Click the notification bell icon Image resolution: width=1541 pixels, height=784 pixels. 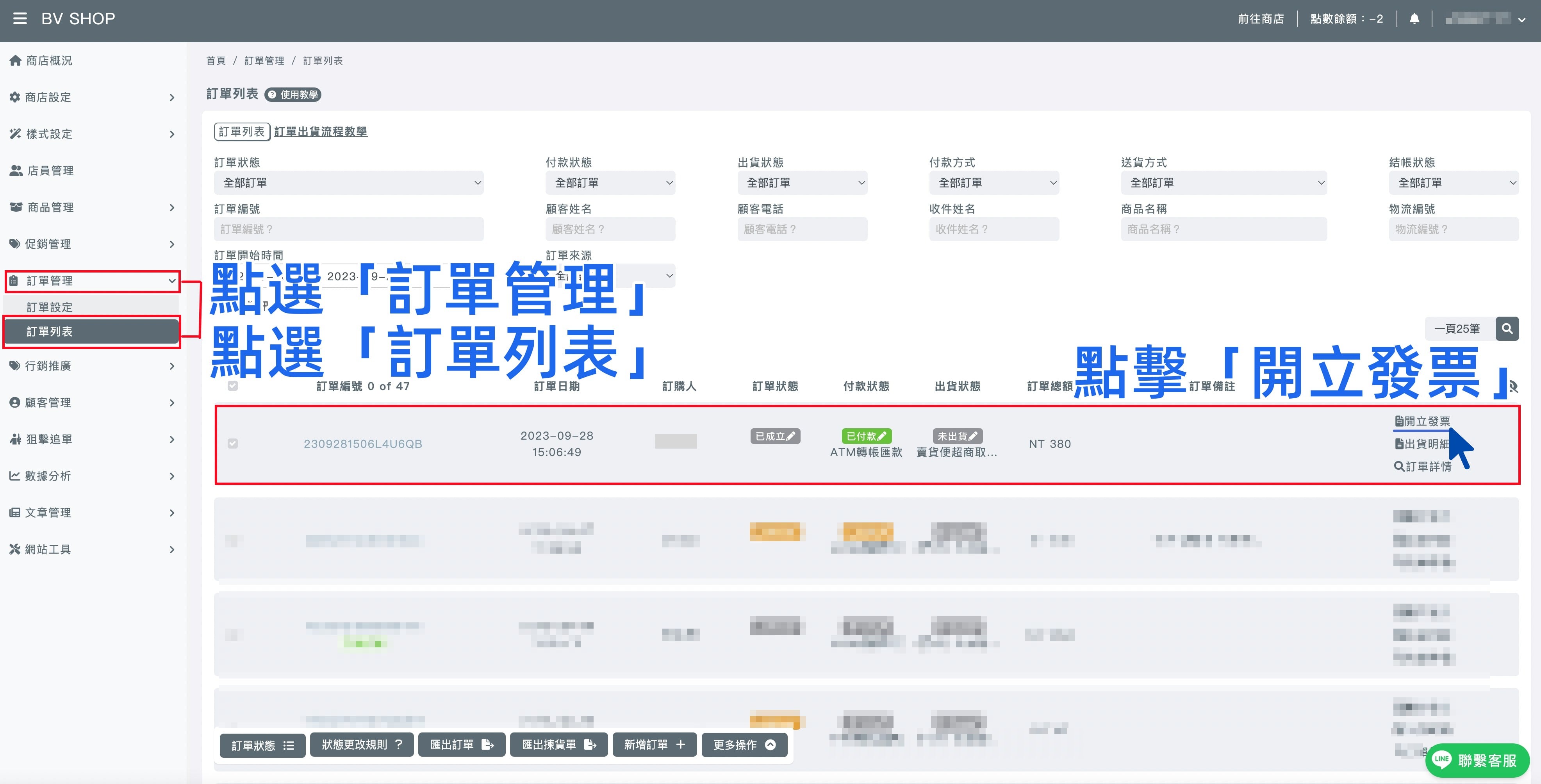(x=1415, y=18)
